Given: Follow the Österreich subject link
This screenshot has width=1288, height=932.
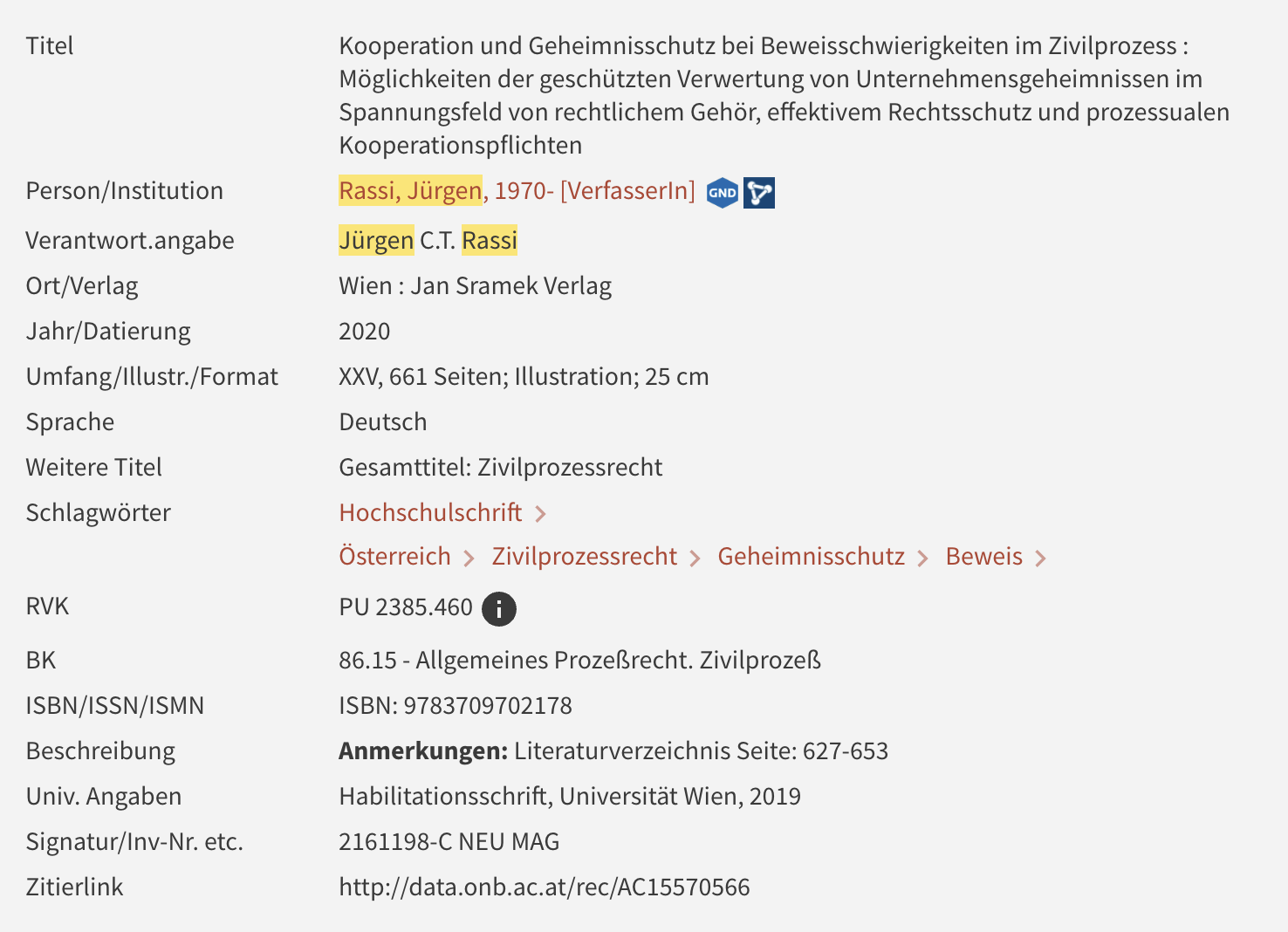Looking at the screenshot, I should point(394,556).
